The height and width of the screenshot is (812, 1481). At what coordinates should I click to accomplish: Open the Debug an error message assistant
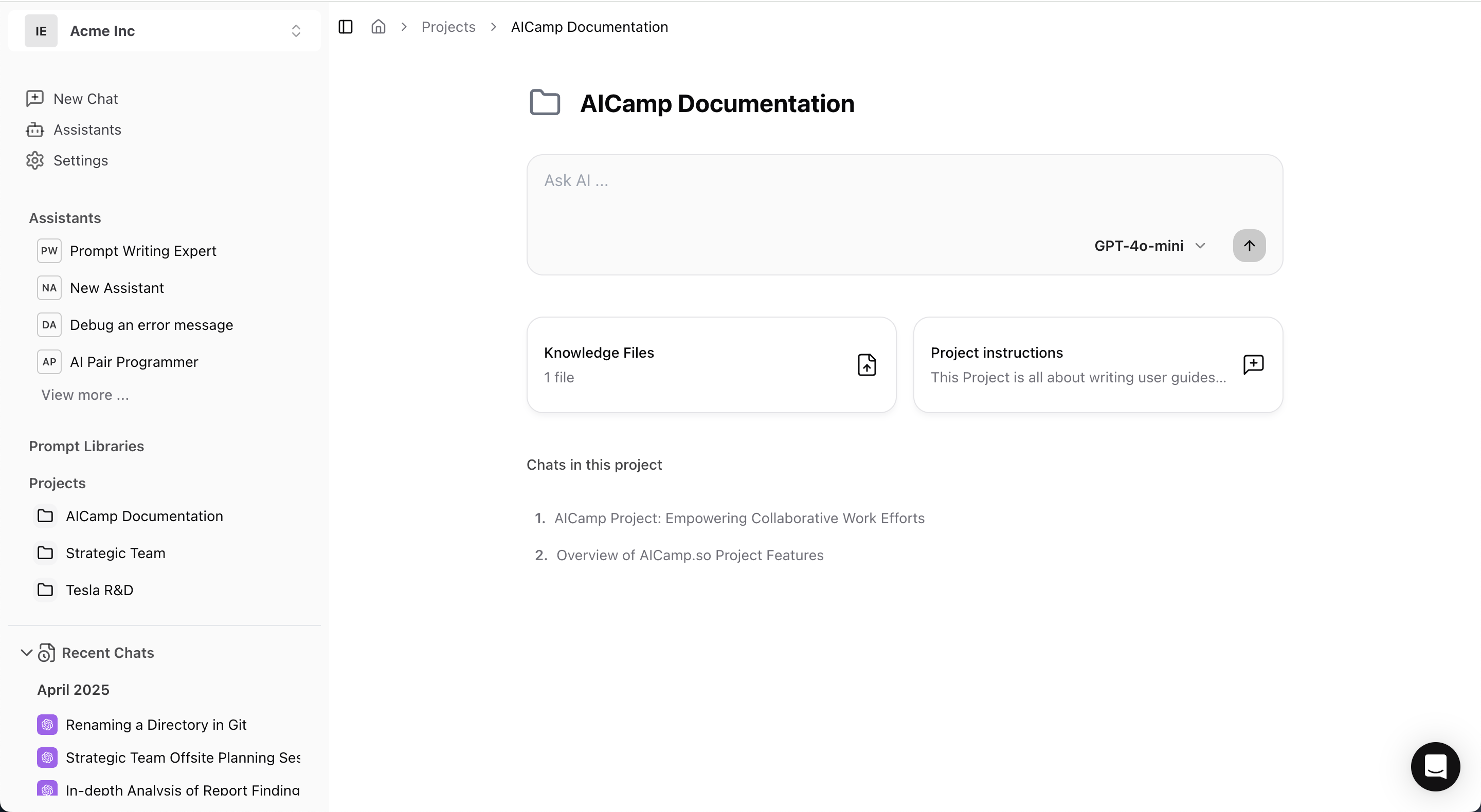151,325
